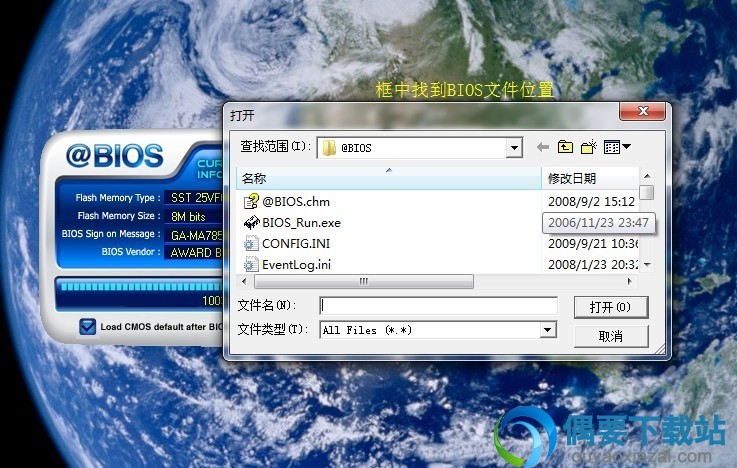Expand the look-in folder dropdown
The height and width of the screenshot is (468, 737).
coord(514,148)
